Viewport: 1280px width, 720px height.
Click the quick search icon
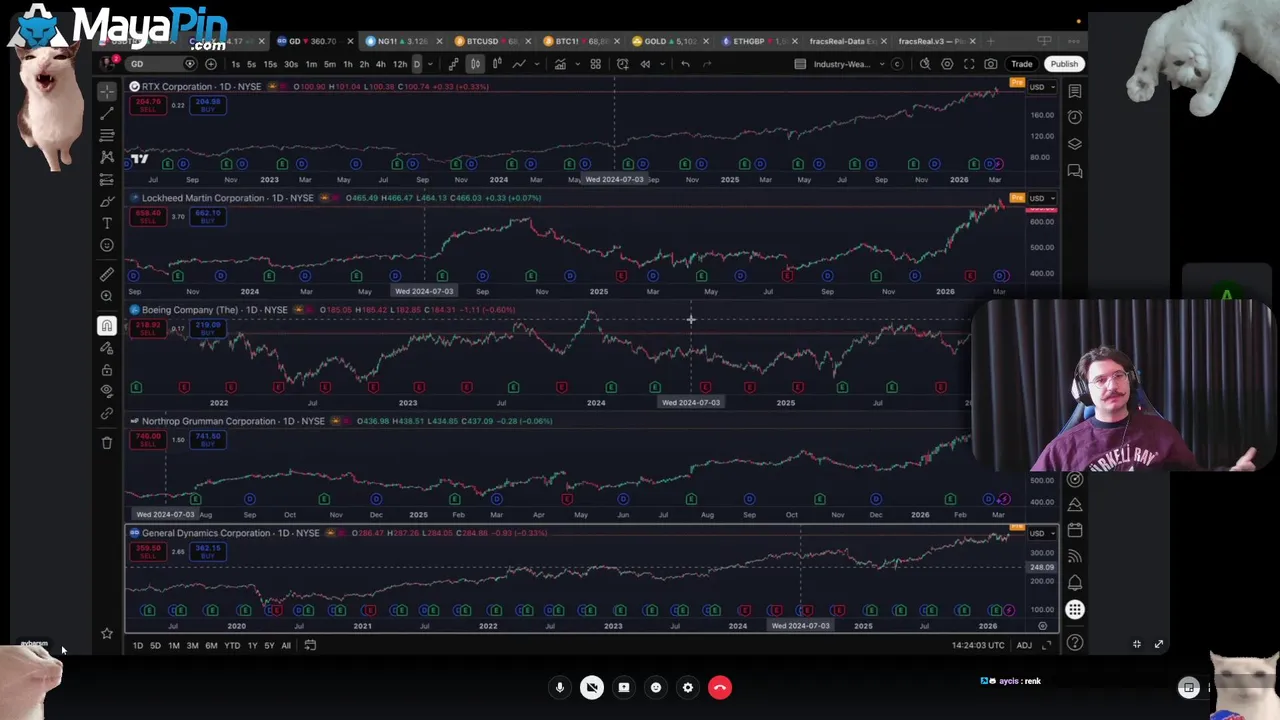925,64
